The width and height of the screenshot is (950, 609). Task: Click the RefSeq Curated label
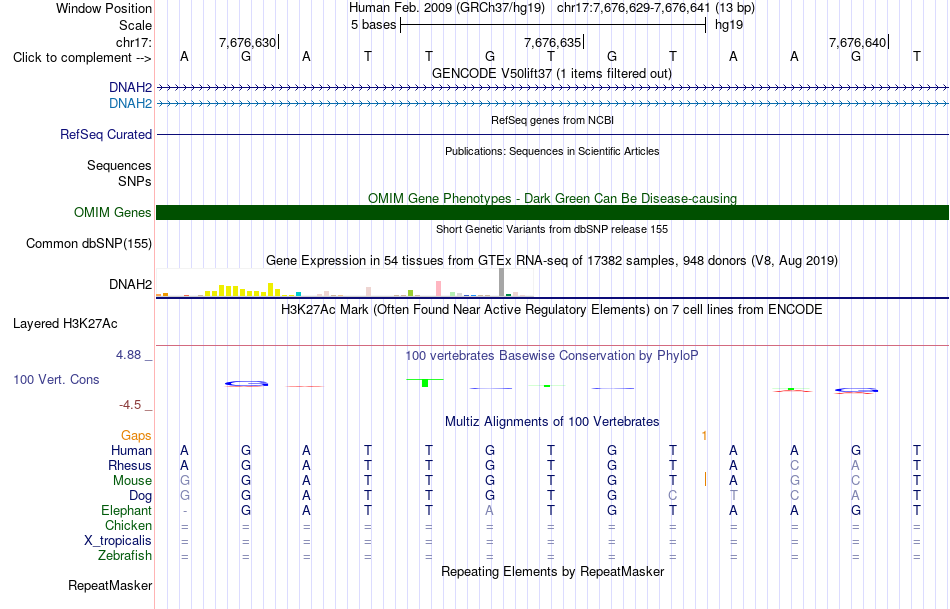coord(106,135)
